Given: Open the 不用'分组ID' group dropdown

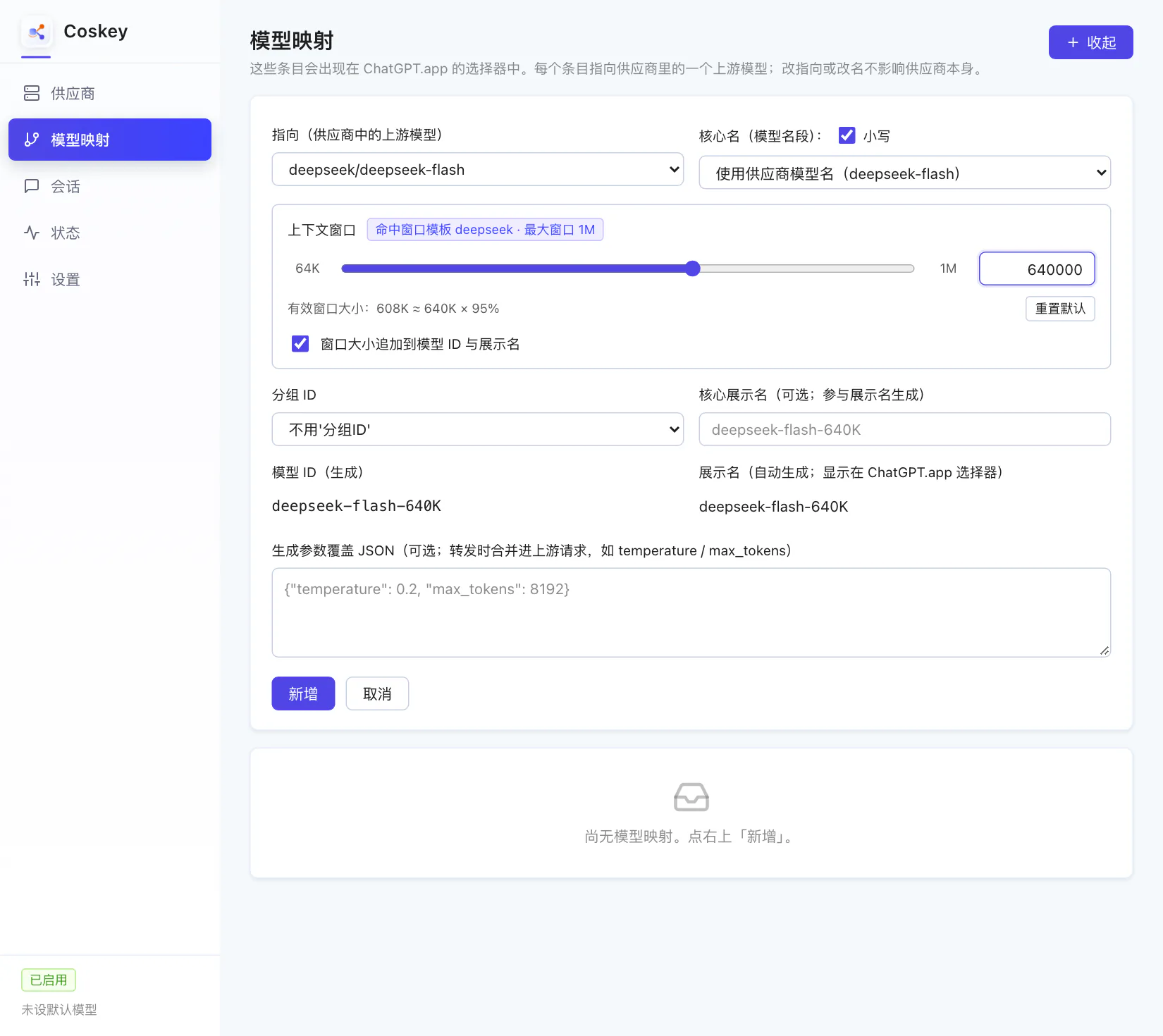Looking at the screenshot, I should point(478,429).
